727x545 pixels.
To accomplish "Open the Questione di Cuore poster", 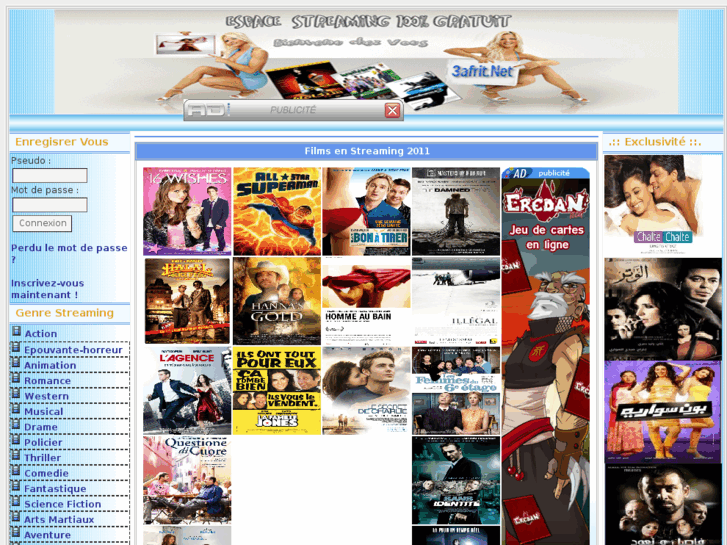I will click(187, 481).
